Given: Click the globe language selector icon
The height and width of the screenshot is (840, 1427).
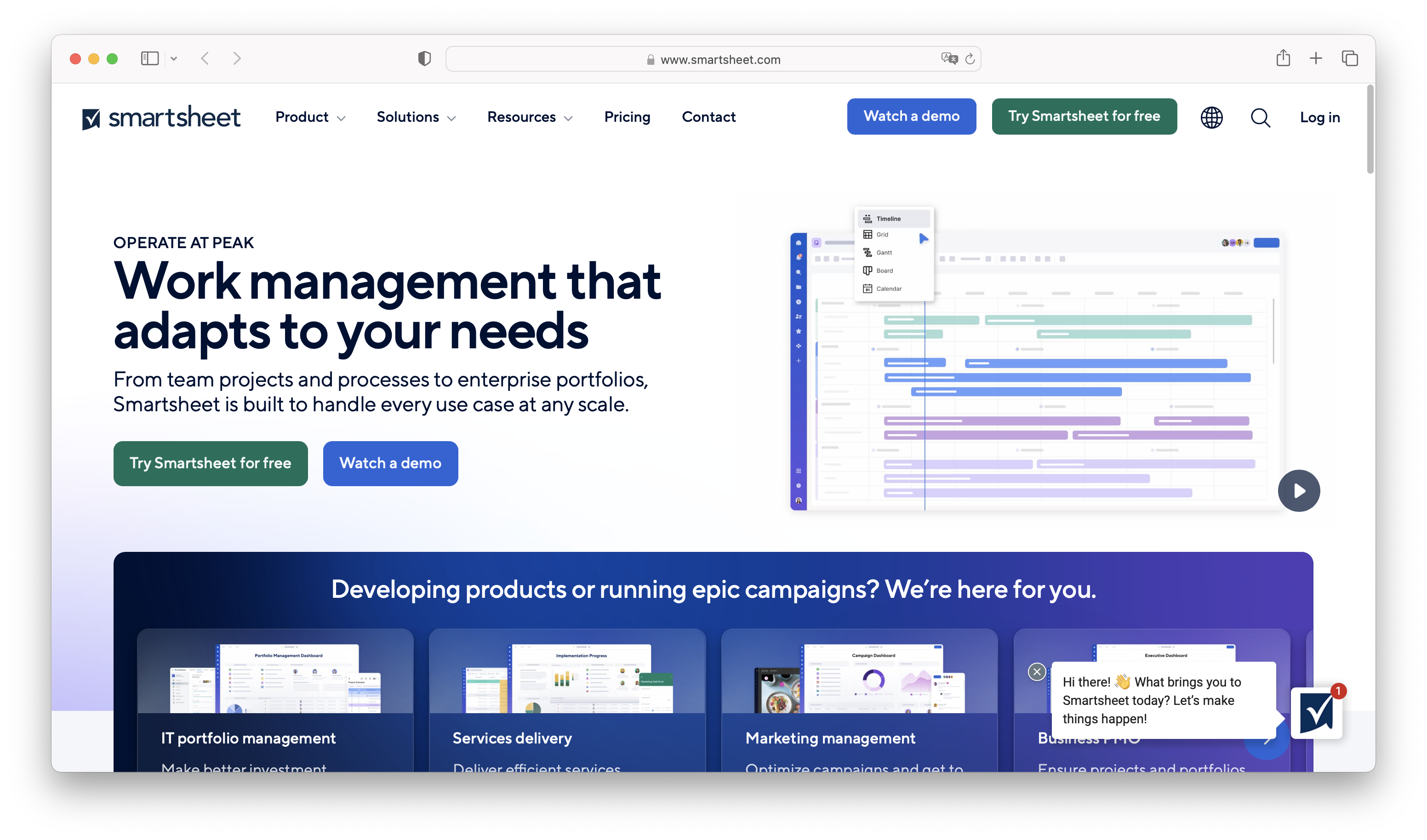Looking at the screenshot, I should (x=1211, y=117).
